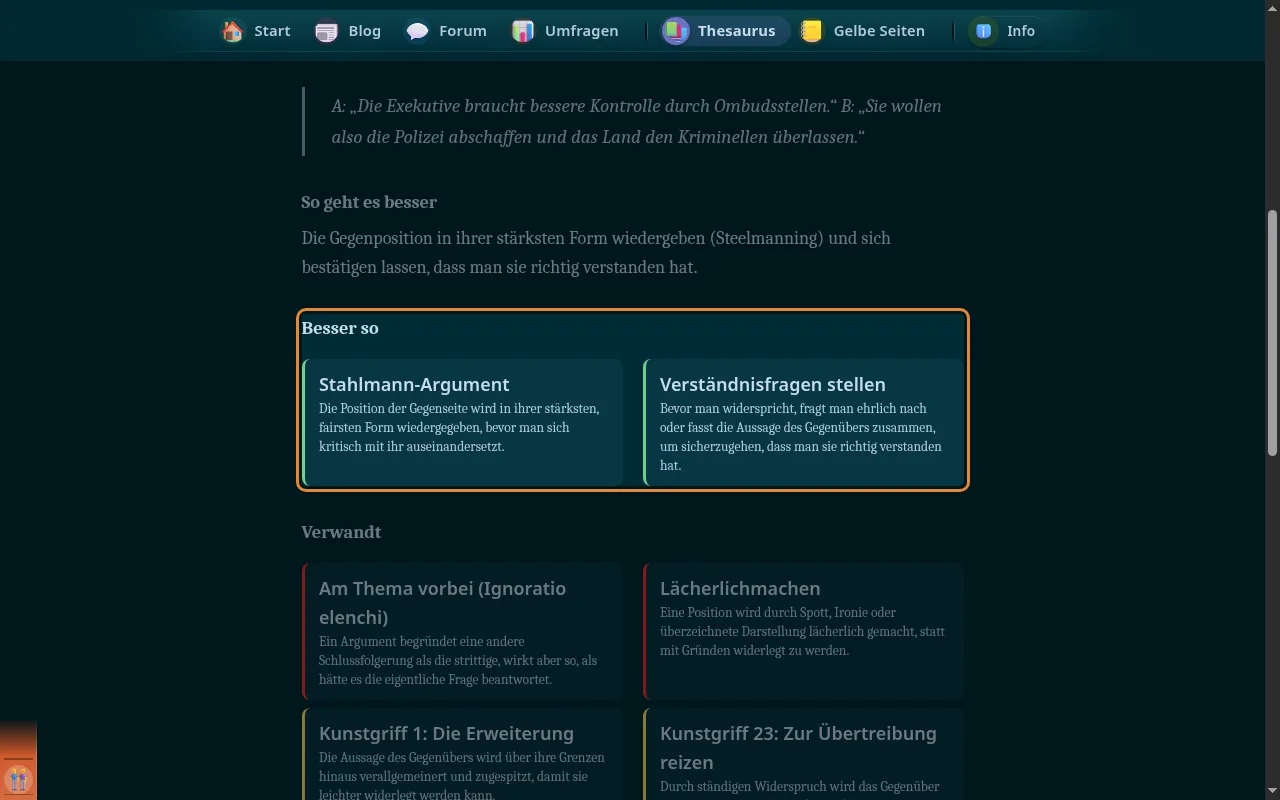
Task: Open the Lächerlichmachen card
Action: [x=803, y=631]
